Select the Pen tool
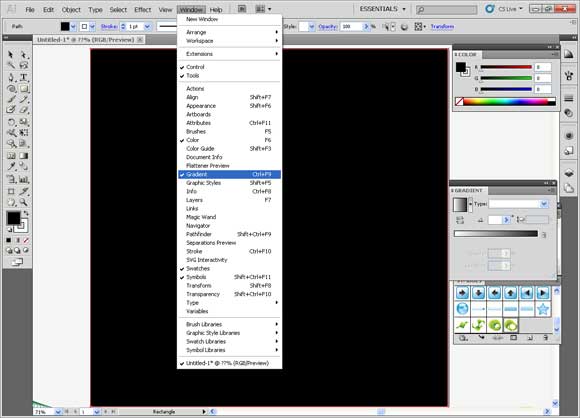 (x=11, y=77)
